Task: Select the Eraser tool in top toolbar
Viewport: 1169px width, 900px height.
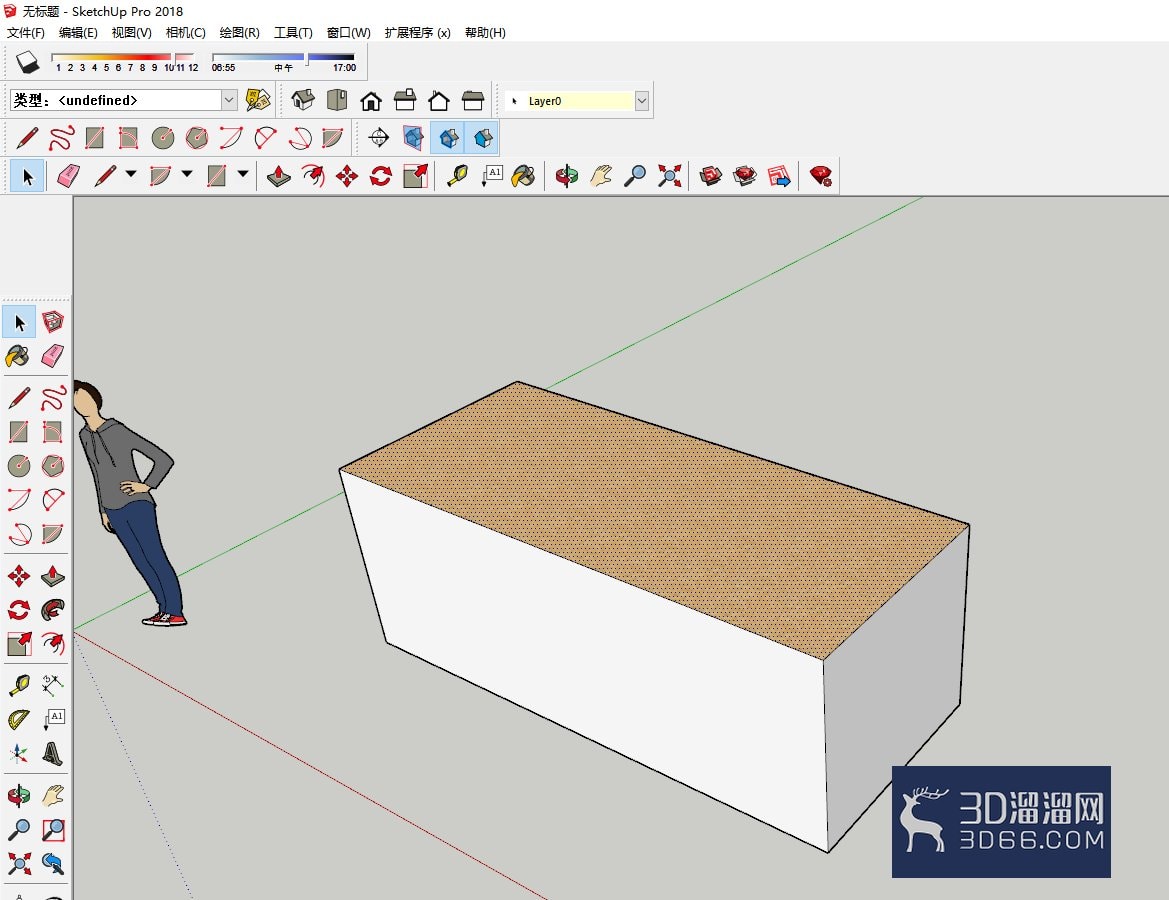Action: coord(68,177)
